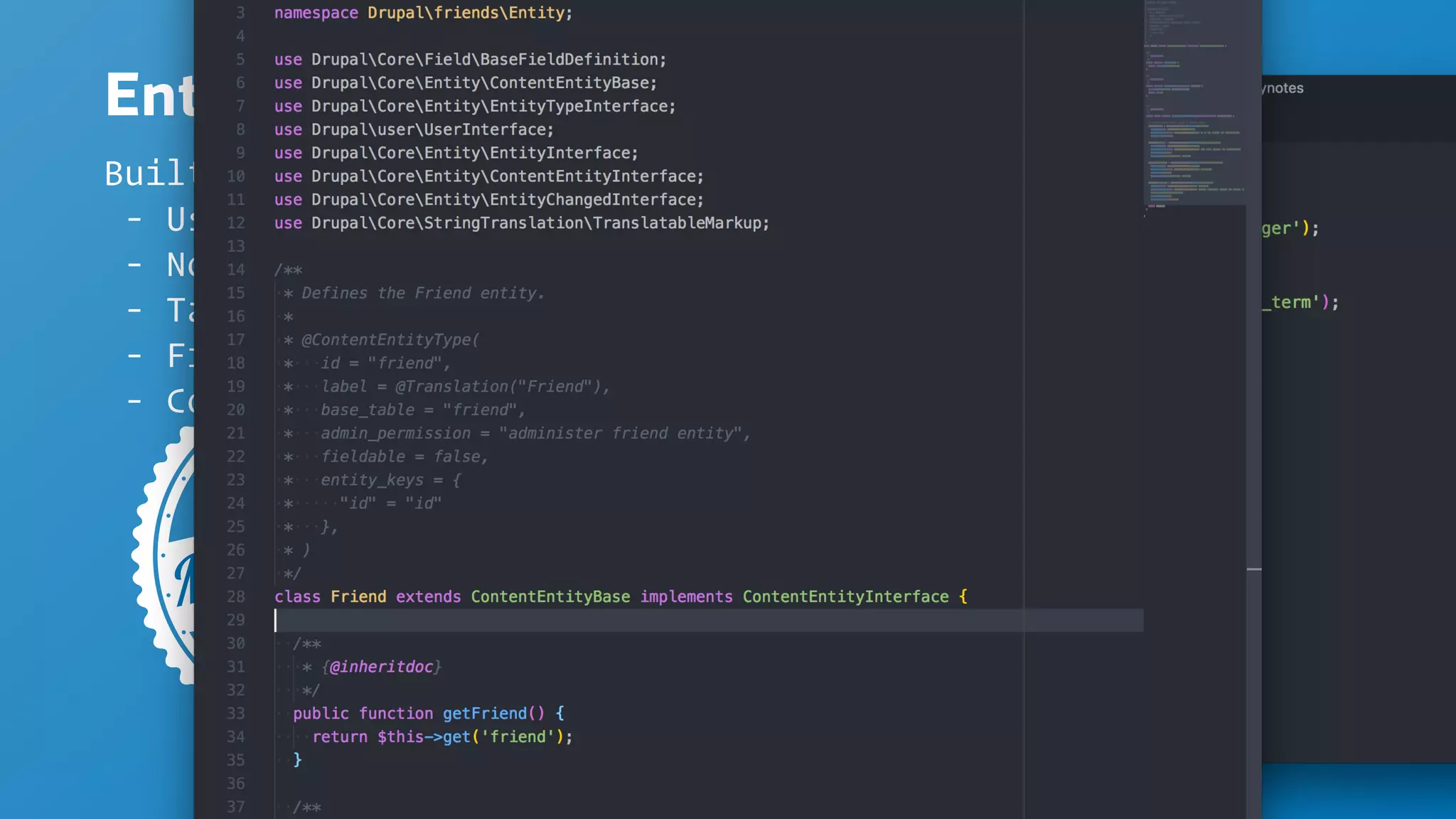Click 'base_table = "friend",' line
1456x819 pixels.
423,410
